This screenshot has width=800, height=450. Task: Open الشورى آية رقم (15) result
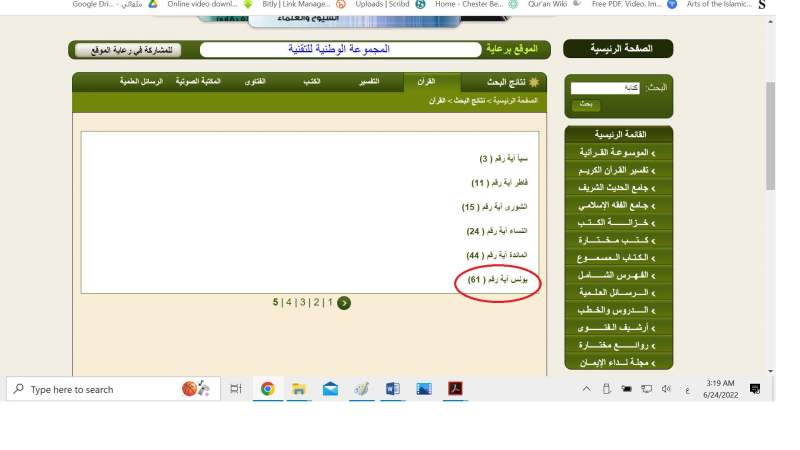(x=494, y=207)
